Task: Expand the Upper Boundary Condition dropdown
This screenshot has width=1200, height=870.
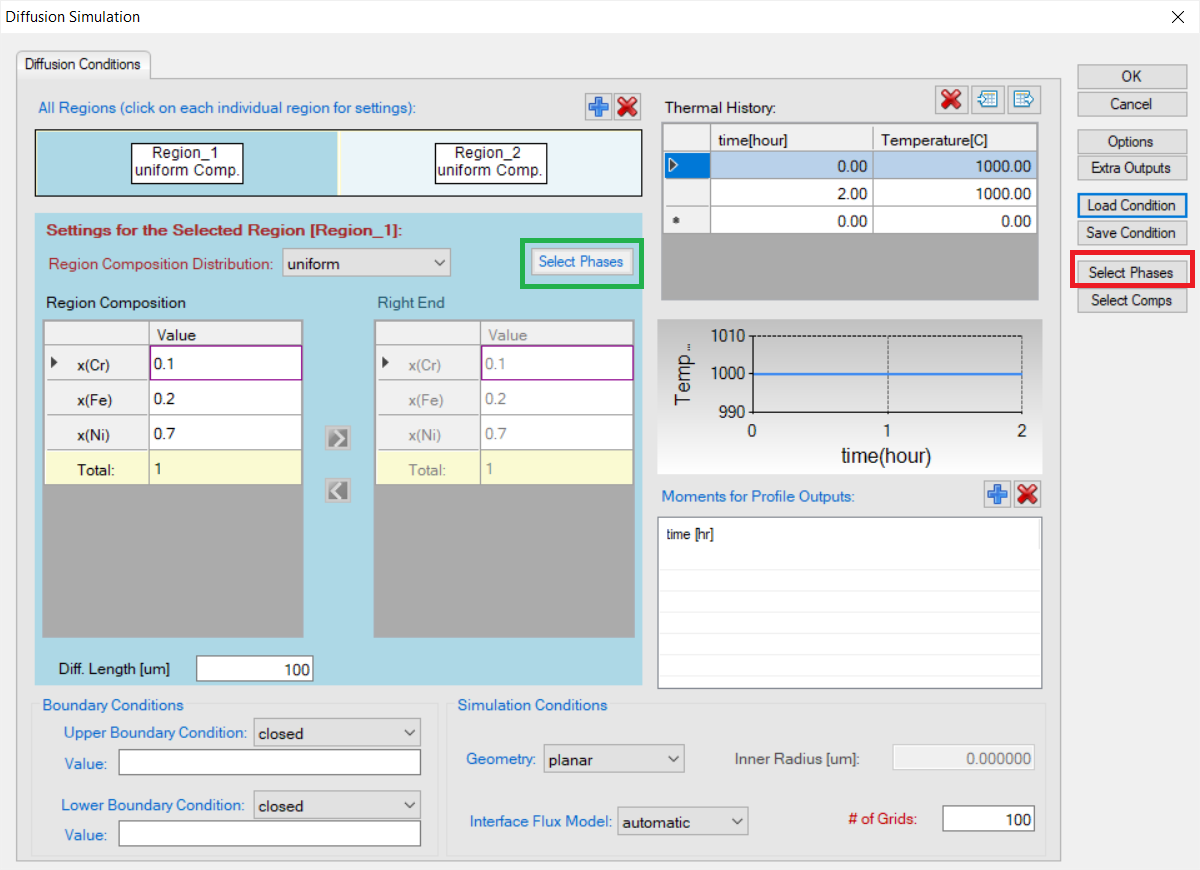Action: click(337, 733)
